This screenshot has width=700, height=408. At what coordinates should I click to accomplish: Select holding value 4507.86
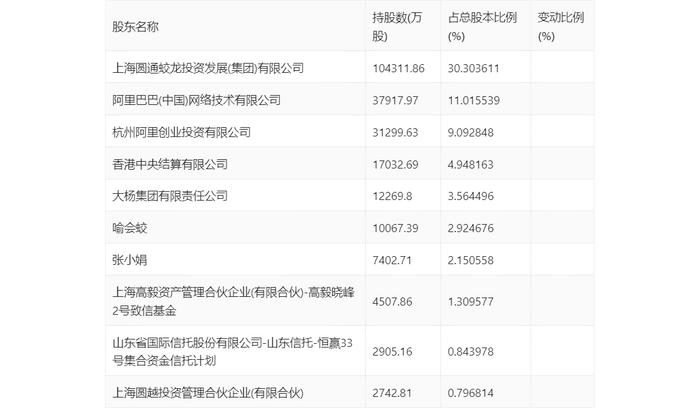(392, 302)
